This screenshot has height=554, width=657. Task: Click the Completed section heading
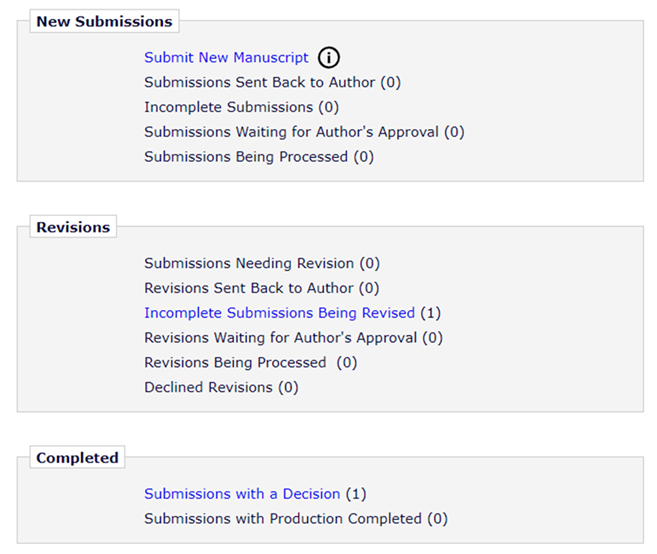tap(77, 458)
